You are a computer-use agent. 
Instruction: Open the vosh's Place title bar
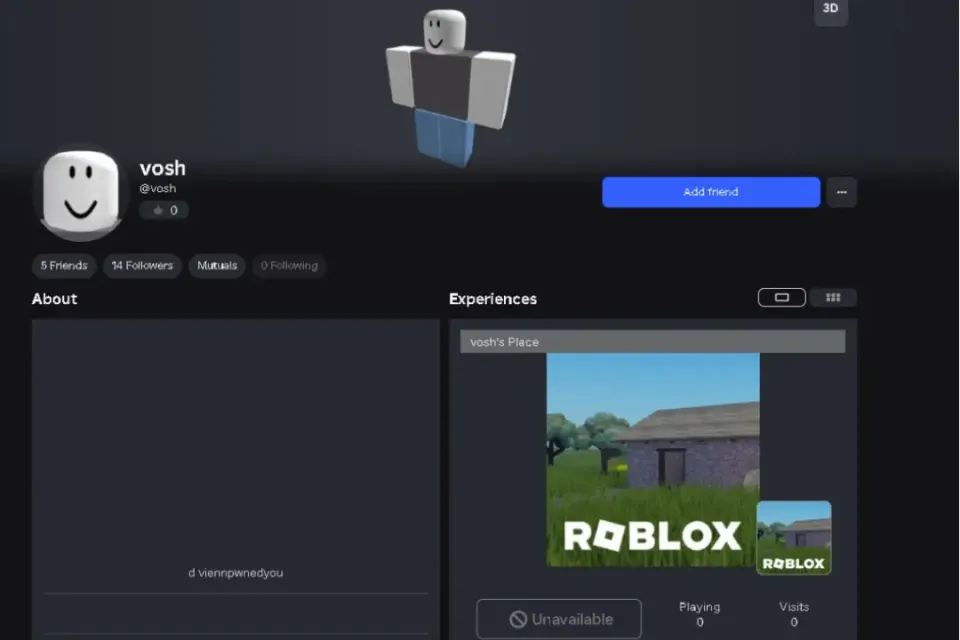[x=653, y=342]
